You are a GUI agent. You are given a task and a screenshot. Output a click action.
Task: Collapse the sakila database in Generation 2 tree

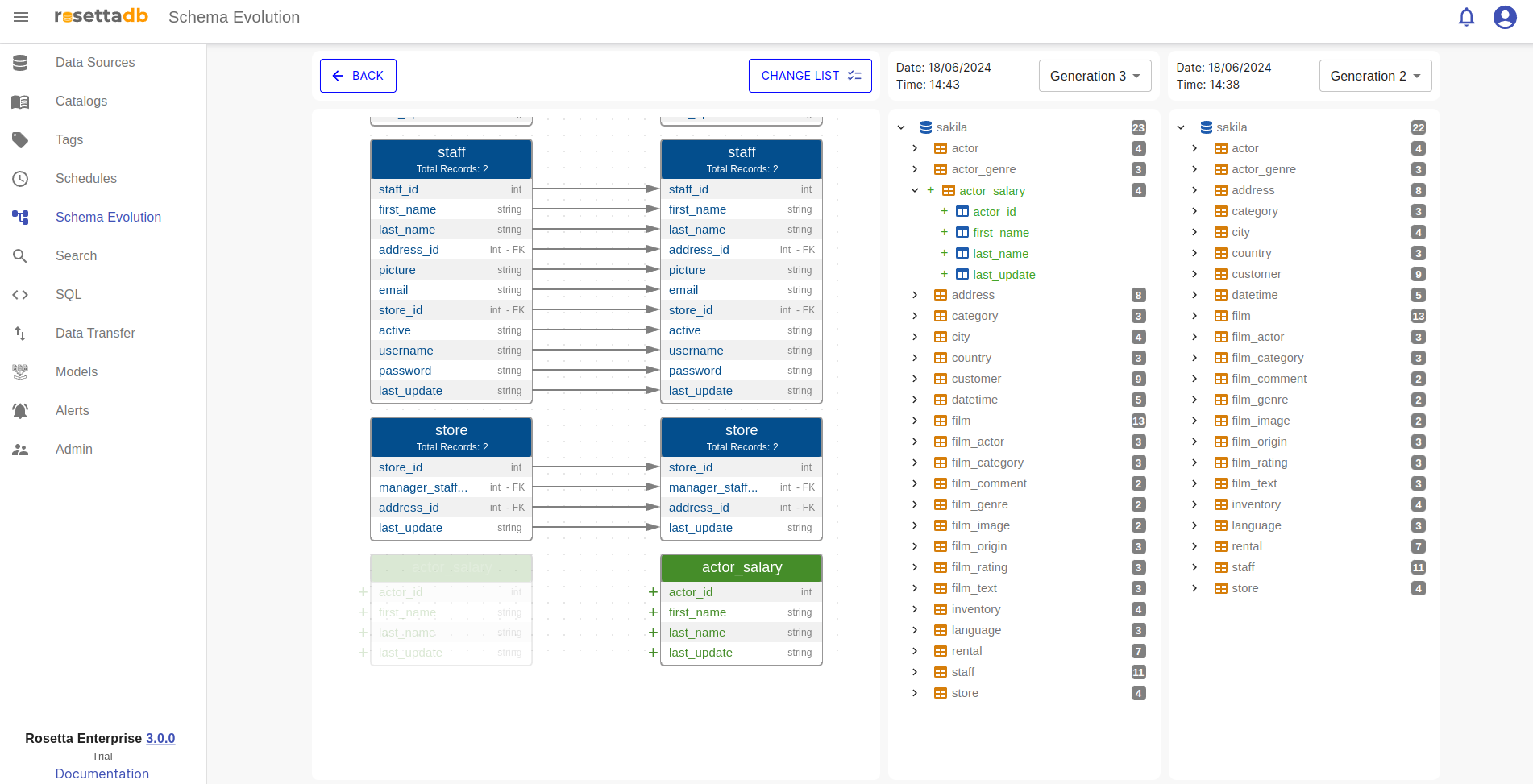point(1181,127)
